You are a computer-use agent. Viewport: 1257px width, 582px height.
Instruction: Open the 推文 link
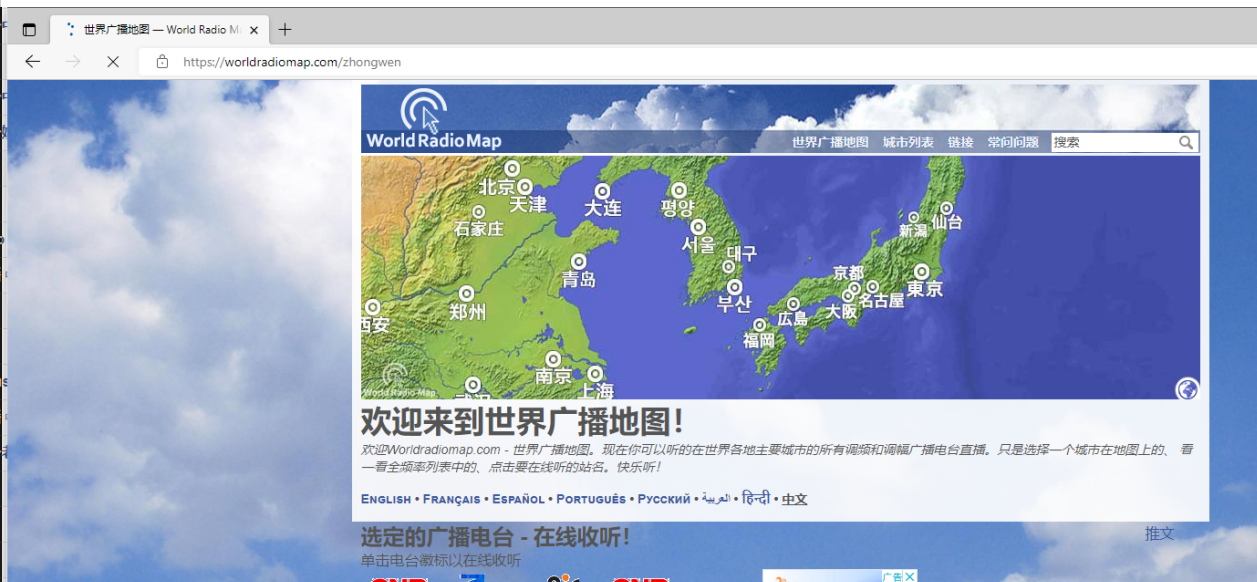1160,534
